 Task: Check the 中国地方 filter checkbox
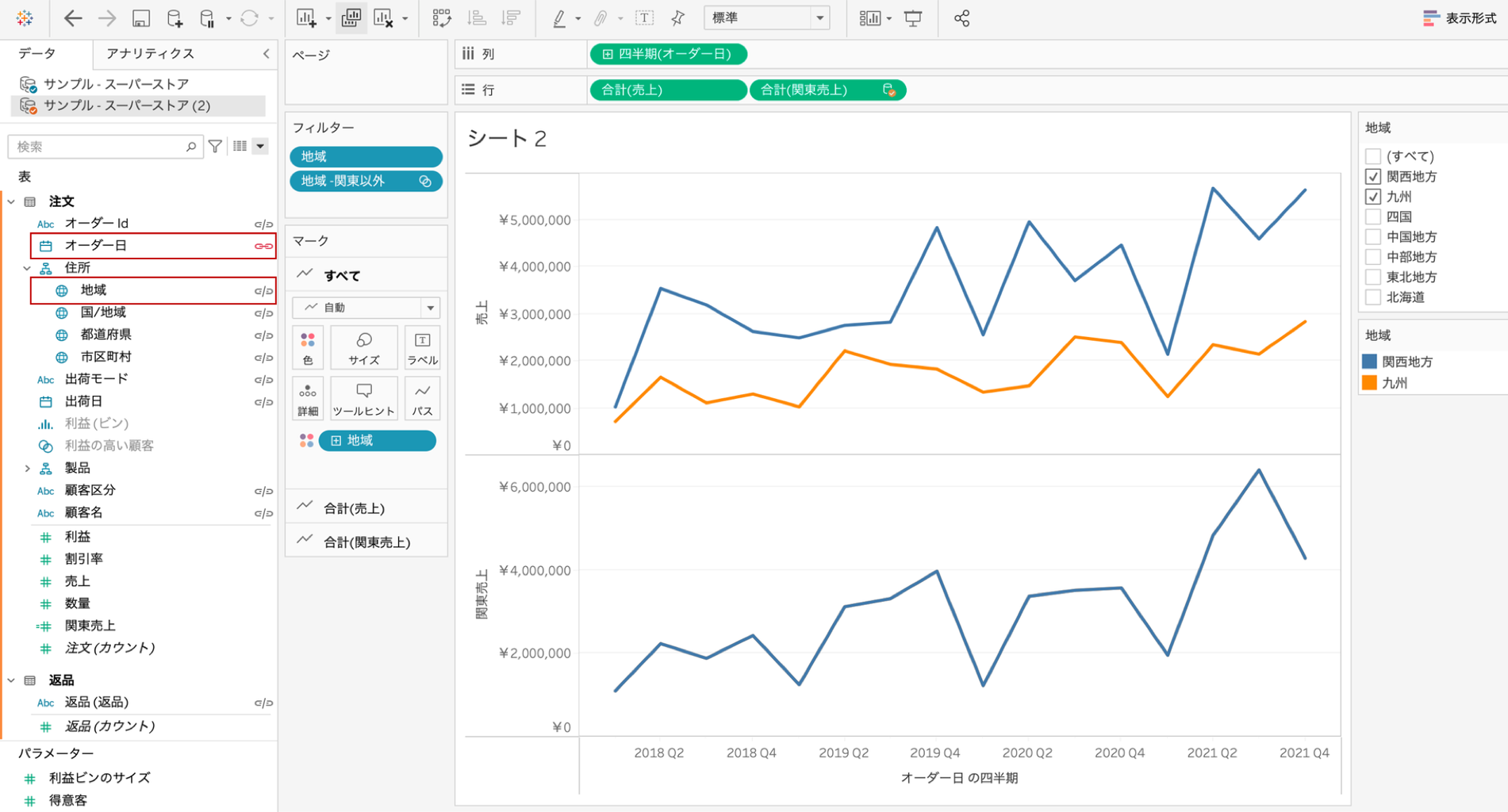[x=1373, y=236]
